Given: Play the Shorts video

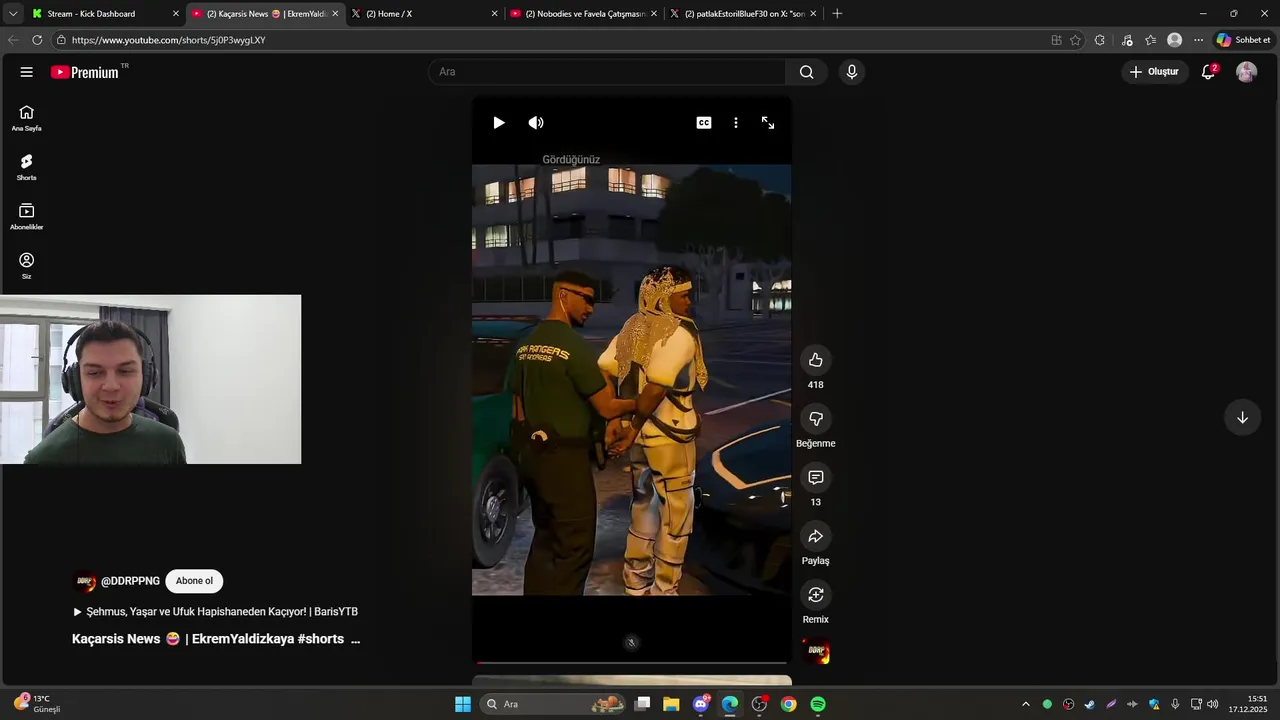Looking at the screenshot, I should pyautogui.click(x=498, y=123).
